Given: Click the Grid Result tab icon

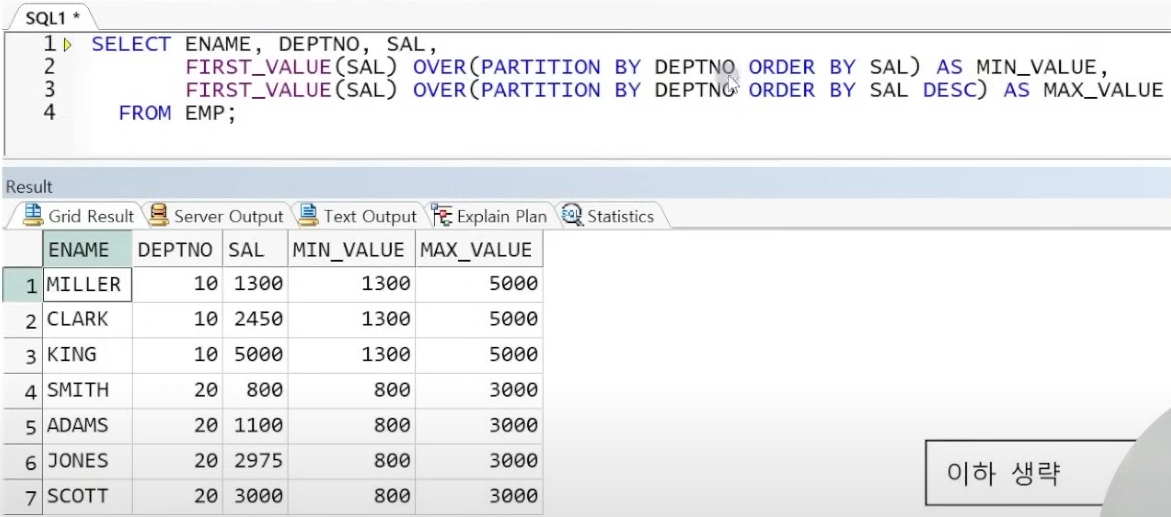Looking at the screenshot, I should coord(33,215).
